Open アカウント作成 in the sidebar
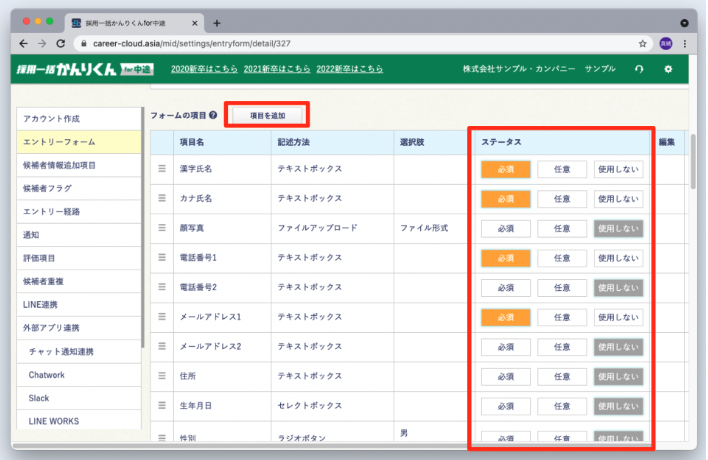The width and height of the screenshot is (708, 460). (x=79, y=119)
